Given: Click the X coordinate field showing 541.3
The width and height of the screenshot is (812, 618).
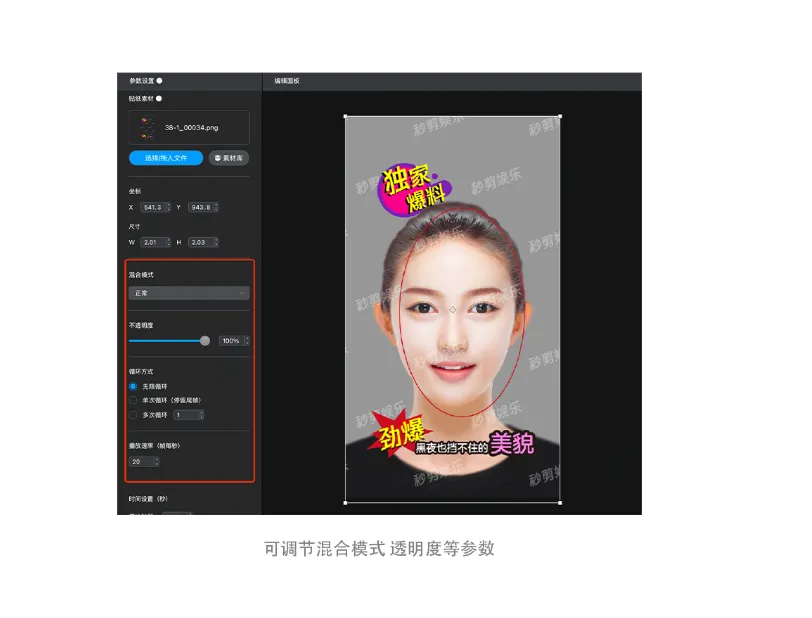Looking at the screenshot, I should [x=153, y=207].
